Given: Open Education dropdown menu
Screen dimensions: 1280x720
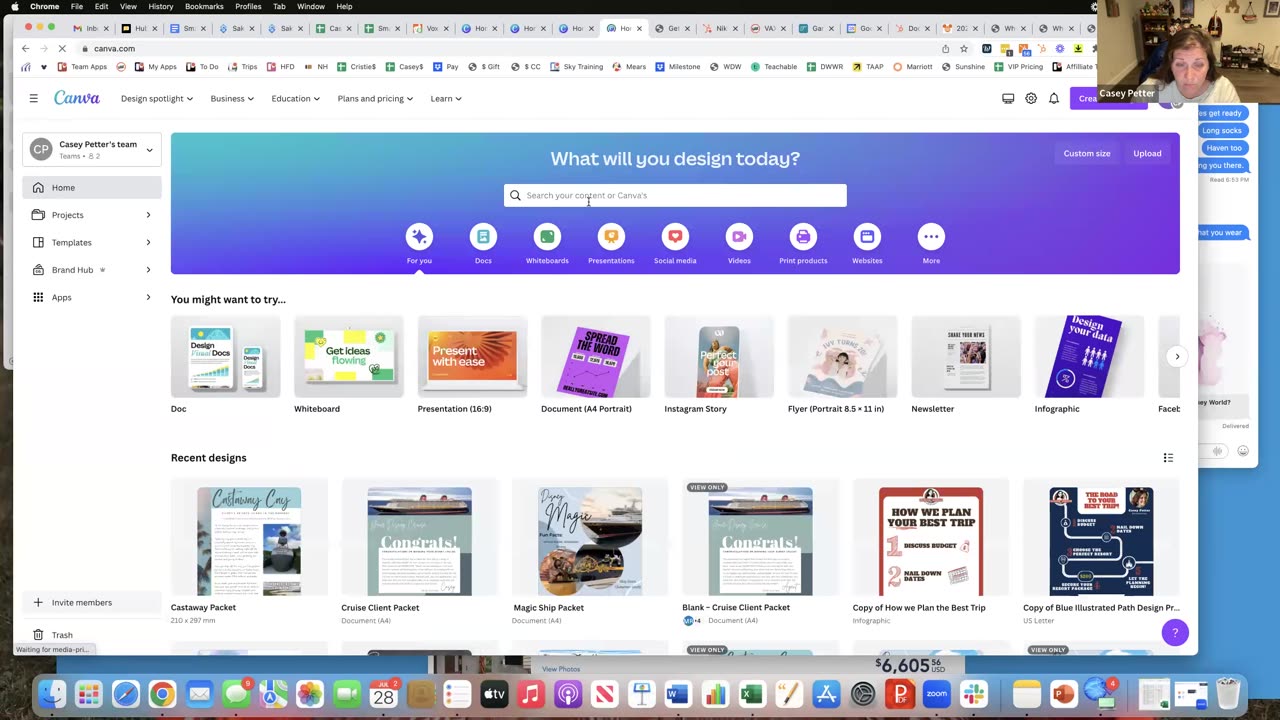Looking at the screenshot, I should (x=295, y=98).
